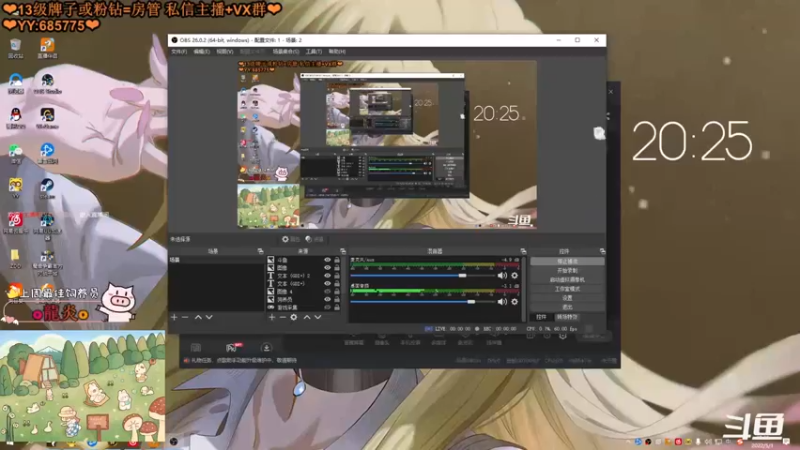Open the Recycle Bin desktop icon
Screen dimensions: 800x450
pos(15,48)
